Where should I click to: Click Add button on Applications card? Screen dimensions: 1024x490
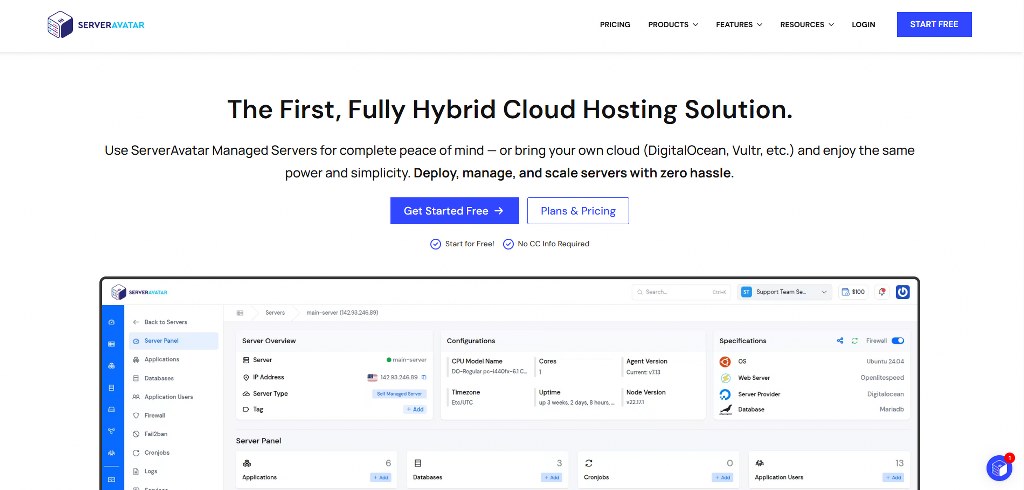(x=381, y=478)
